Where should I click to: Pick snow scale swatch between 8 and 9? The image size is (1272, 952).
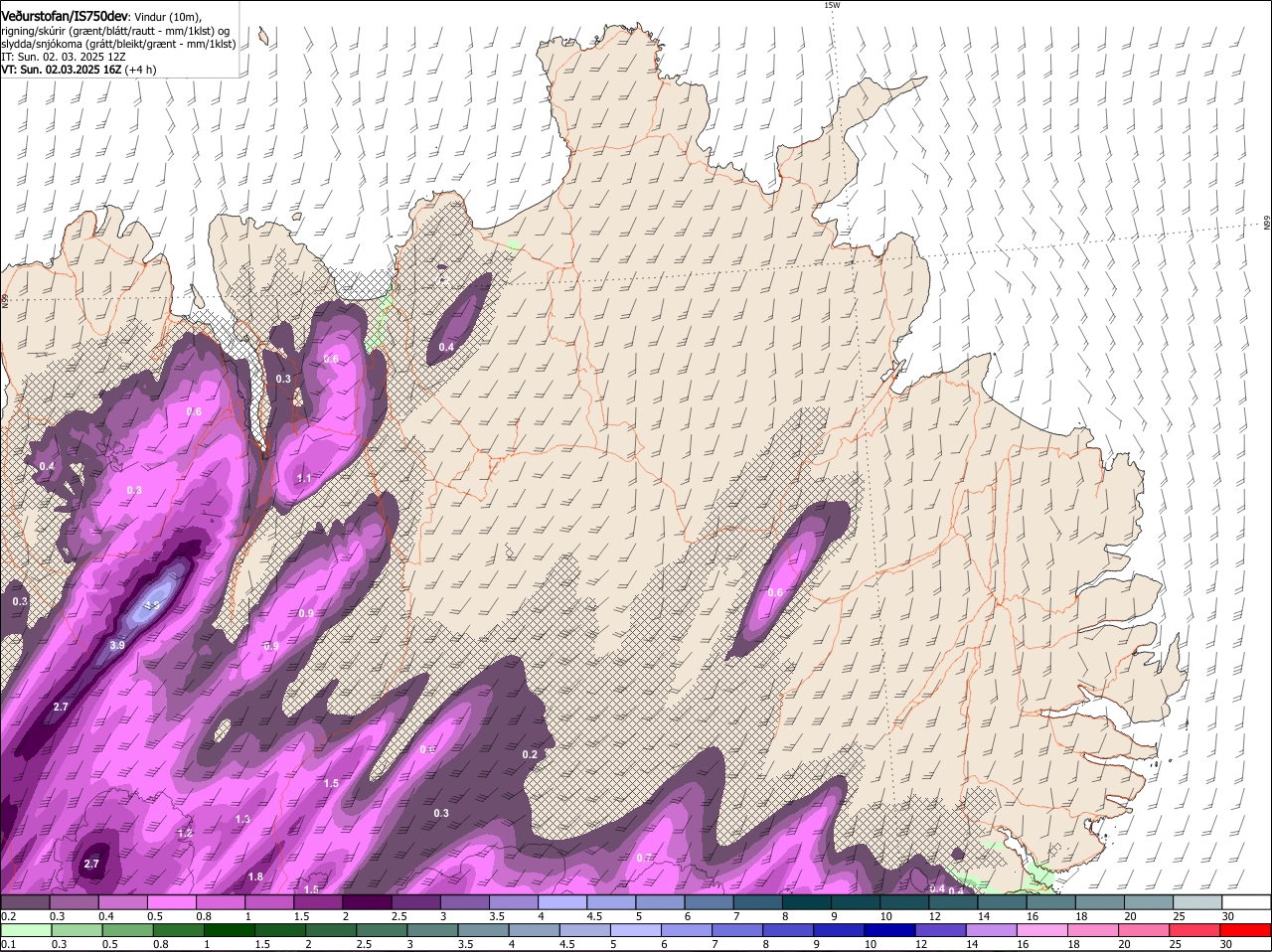click(806, 901)
